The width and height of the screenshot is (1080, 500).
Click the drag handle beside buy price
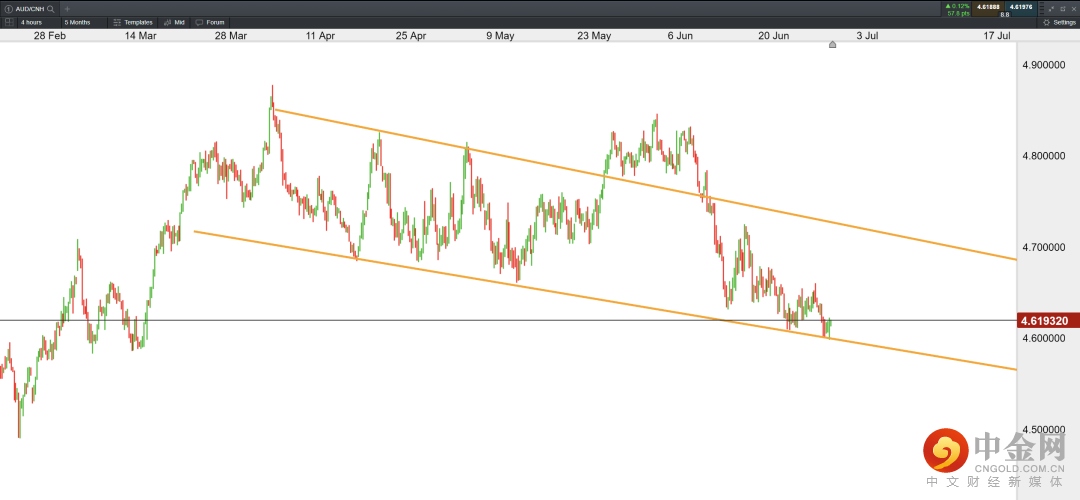[1042, 9]
